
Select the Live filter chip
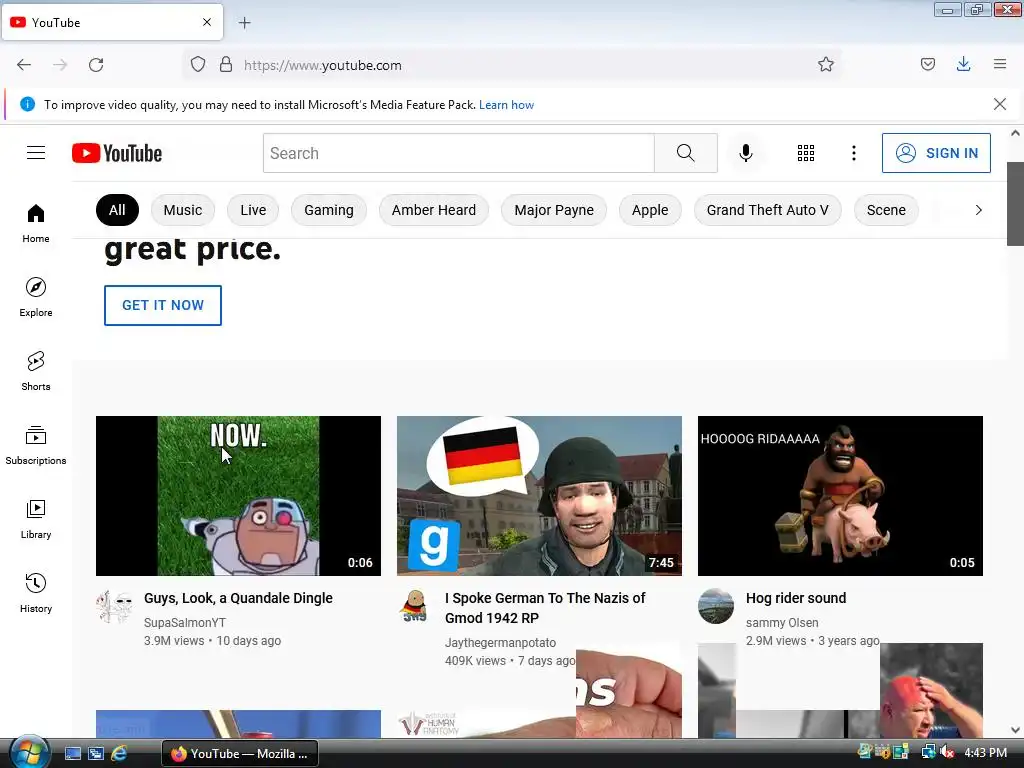tap(253, 210)
